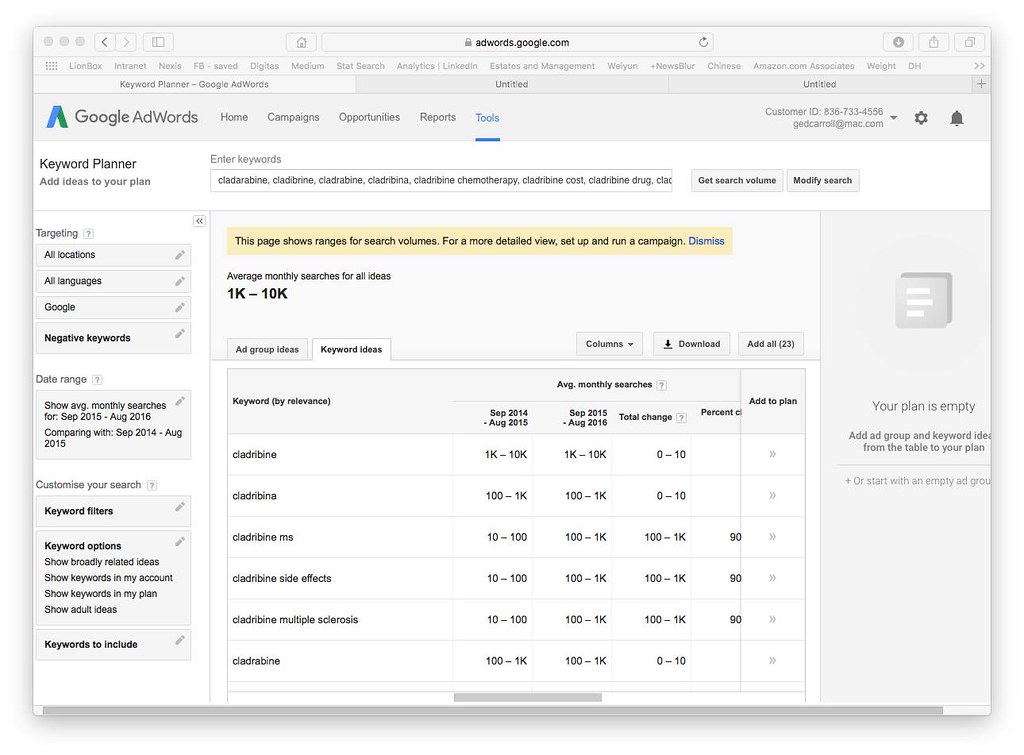Click the Get search volume button
1024x755 pixels.
coord(736,181)
